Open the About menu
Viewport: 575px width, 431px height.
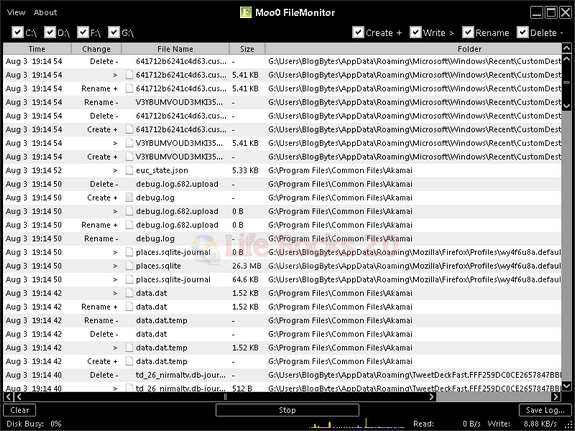coord(45,12)
